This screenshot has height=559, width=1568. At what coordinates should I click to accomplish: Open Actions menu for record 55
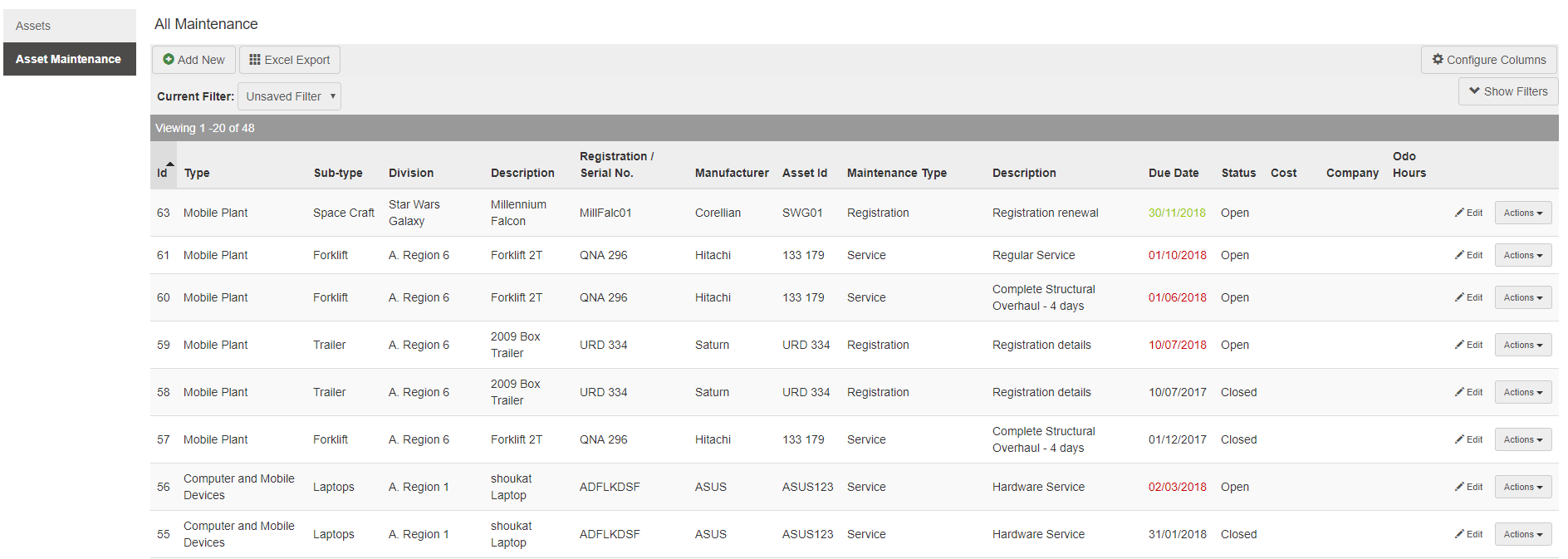click(1522, 534)
